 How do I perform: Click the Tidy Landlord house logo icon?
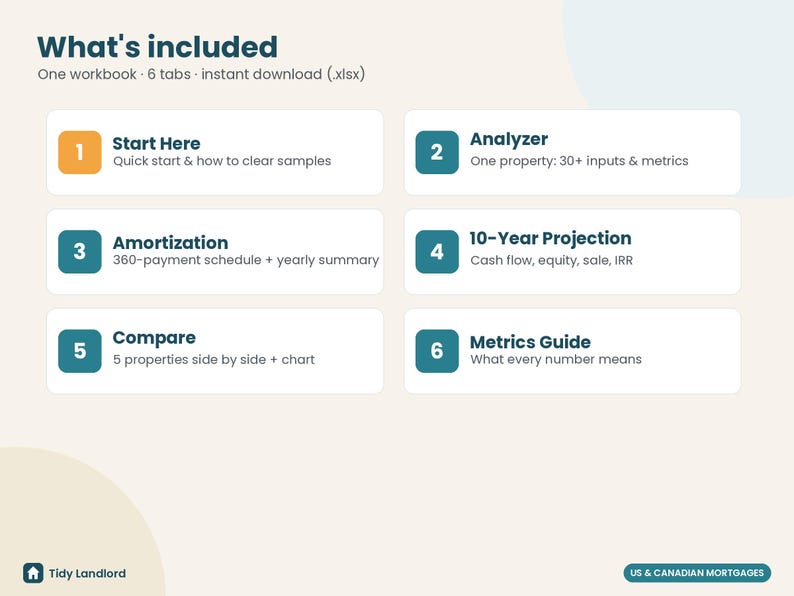[x=33, y=573]
